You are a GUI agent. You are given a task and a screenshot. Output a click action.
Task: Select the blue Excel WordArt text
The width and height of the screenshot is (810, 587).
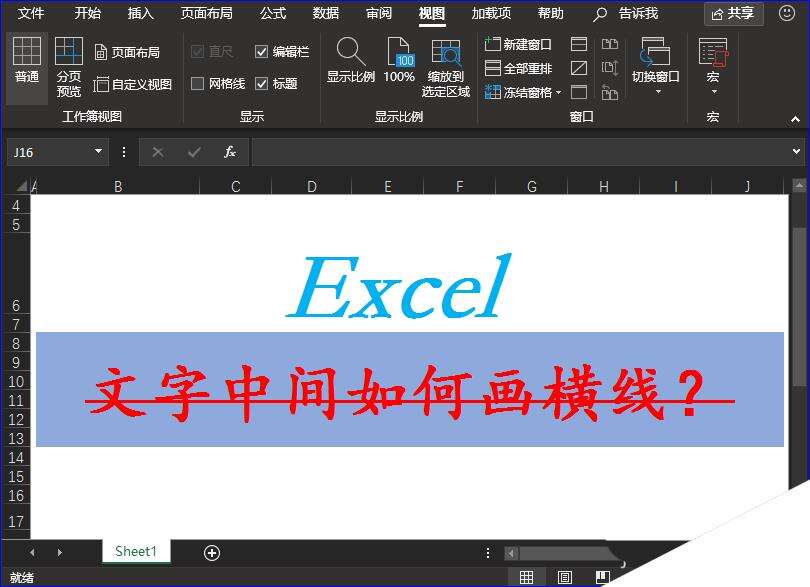point(399,286)
